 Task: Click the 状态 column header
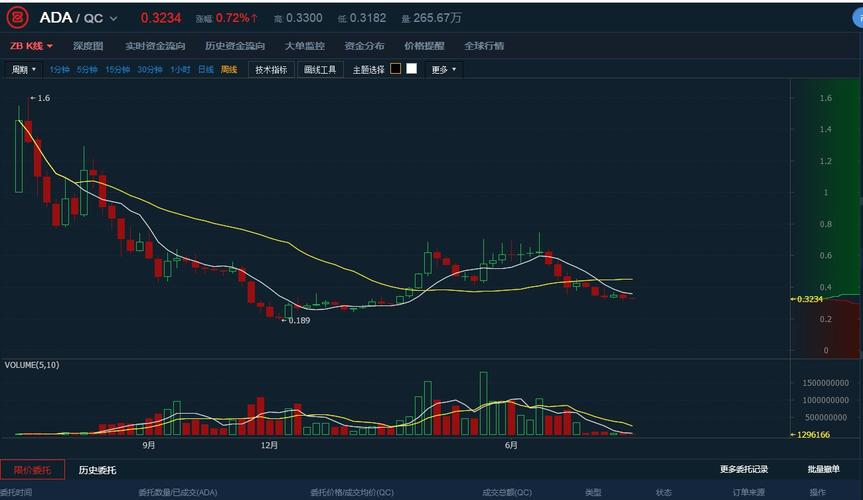point(664,492)
